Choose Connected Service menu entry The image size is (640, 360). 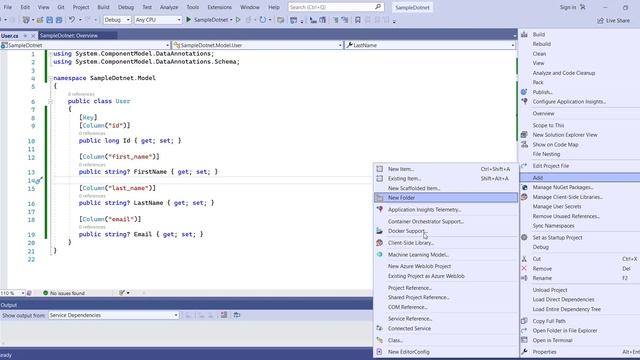click(446, 328)
